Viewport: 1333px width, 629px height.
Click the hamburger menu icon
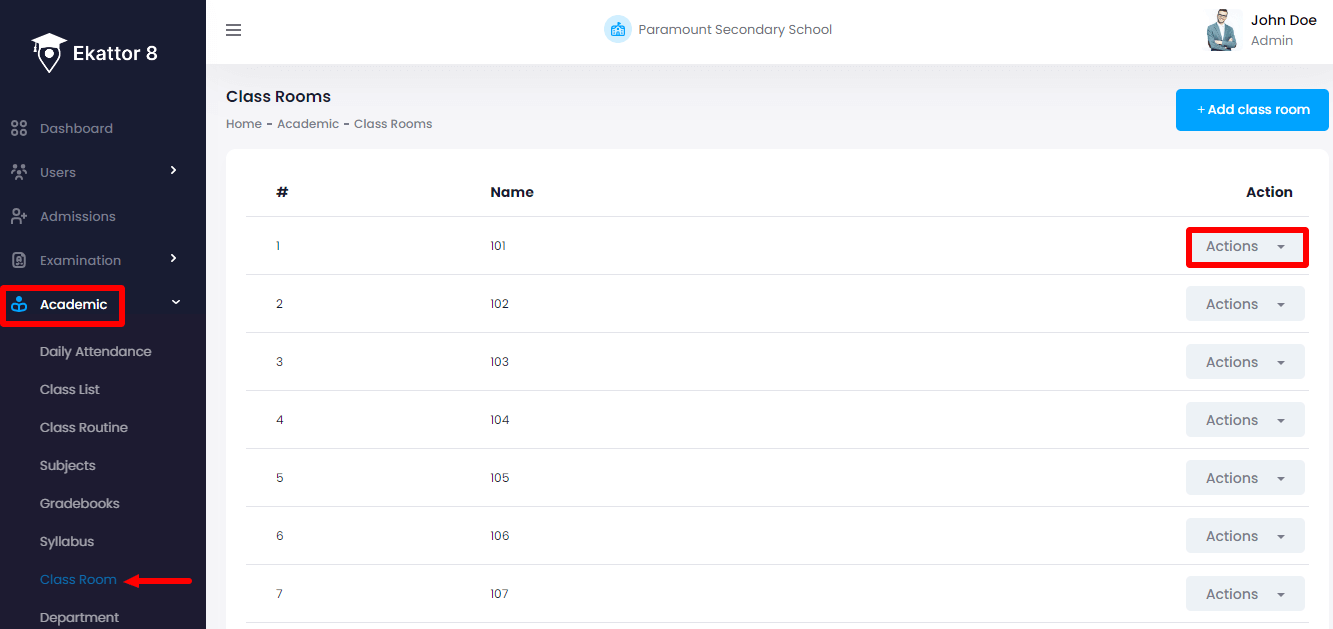coord(234,30)
